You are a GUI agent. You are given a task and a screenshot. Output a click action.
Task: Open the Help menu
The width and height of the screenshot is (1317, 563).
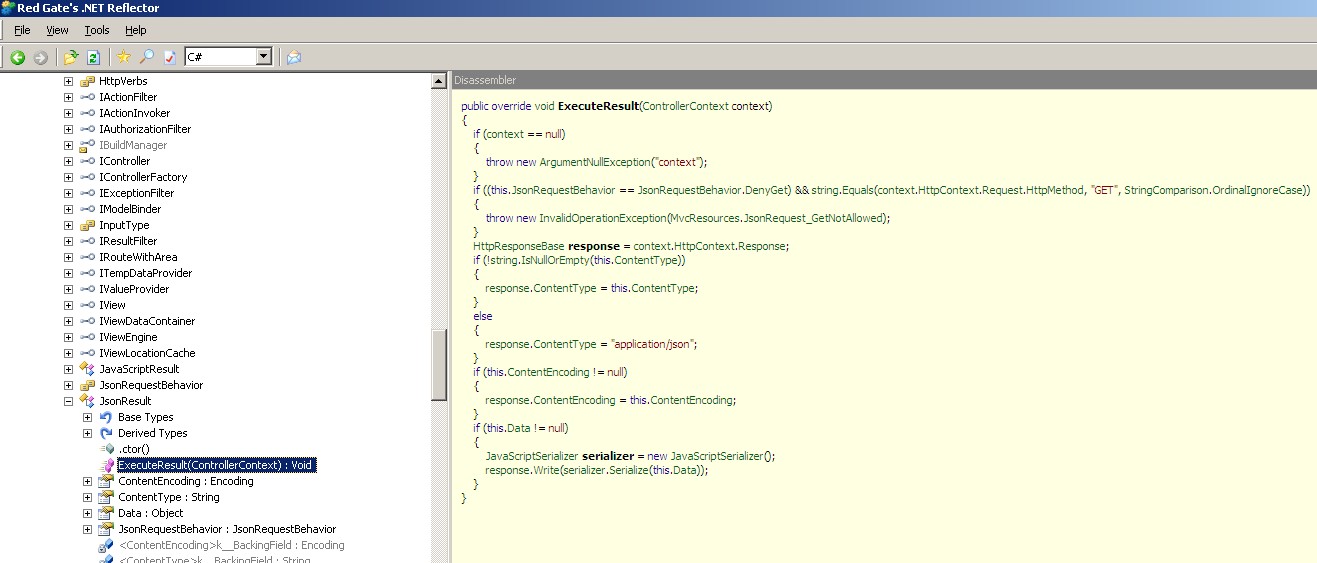[x=135, y=30]
